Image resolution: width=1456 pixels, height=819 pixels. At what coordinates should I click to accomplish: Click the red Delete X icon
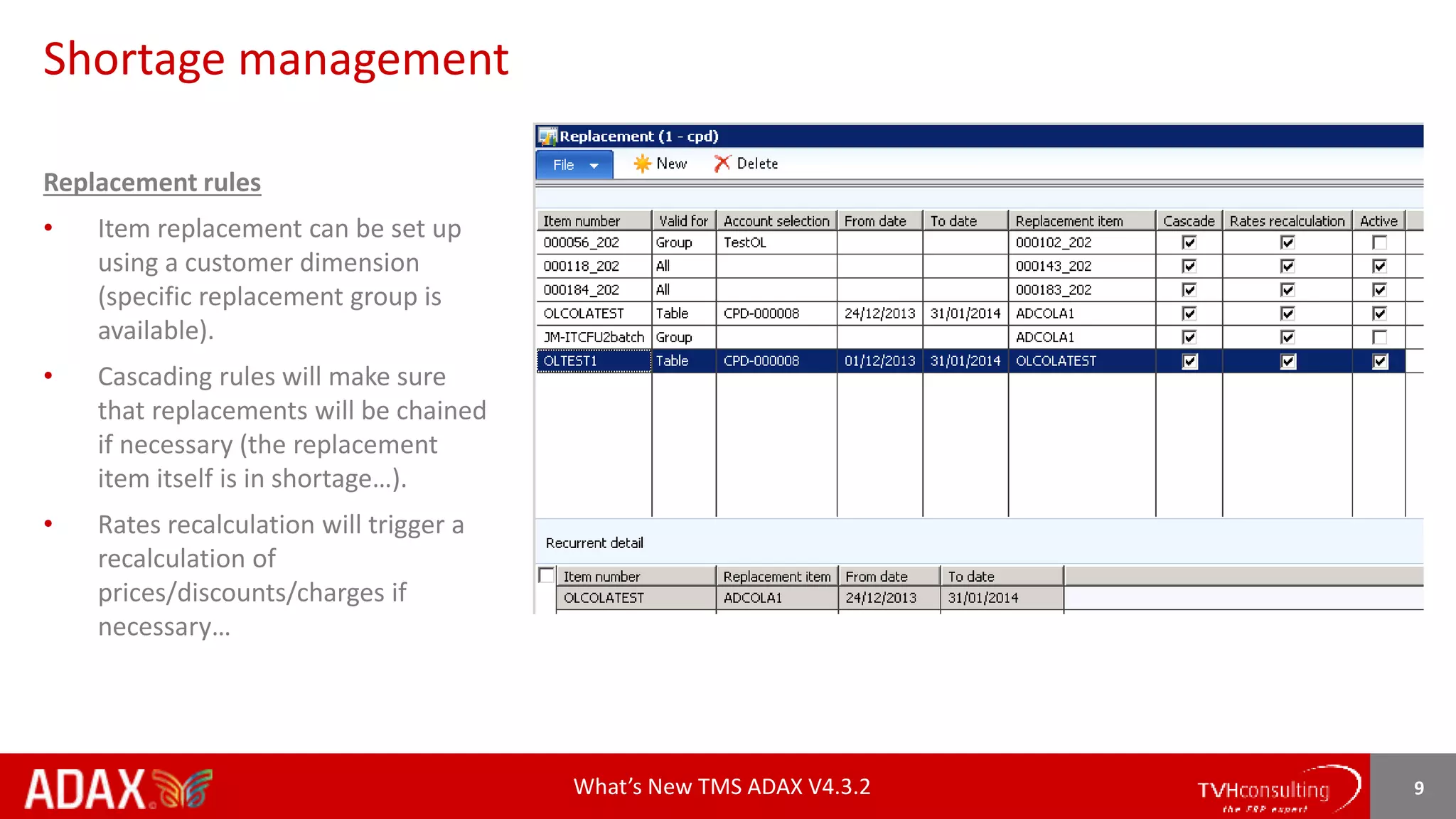pyautogui.click(x=722, y=164)
